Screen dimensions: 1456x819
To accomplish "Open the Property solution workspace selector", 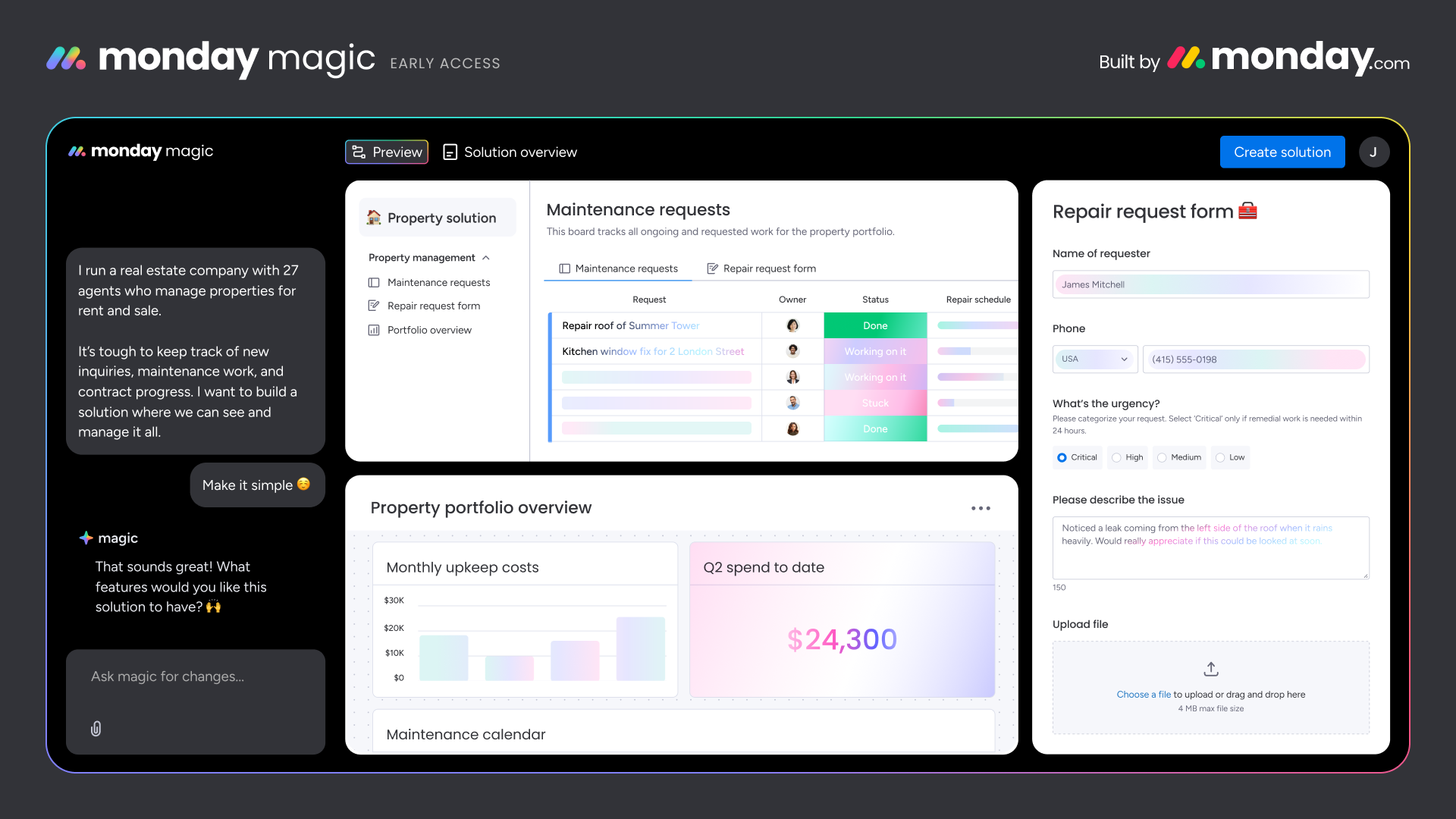I will point(438,218).
